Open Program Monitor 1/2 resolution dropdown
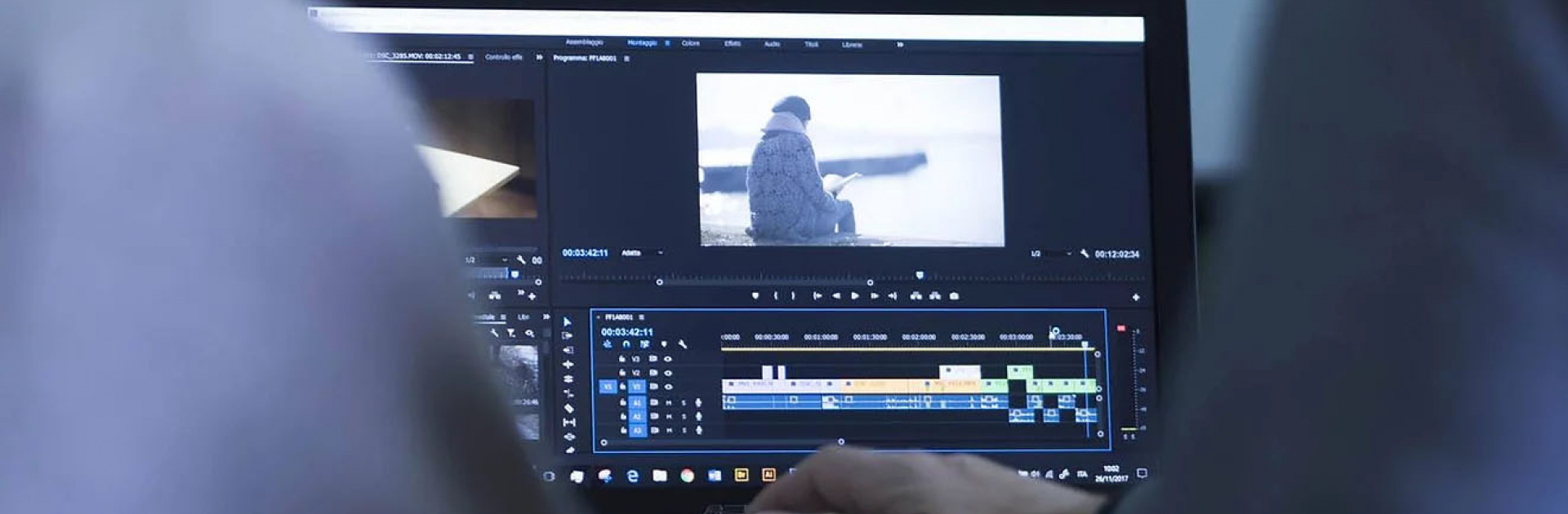This screenshot has height=514, width=1568. 1052,254
